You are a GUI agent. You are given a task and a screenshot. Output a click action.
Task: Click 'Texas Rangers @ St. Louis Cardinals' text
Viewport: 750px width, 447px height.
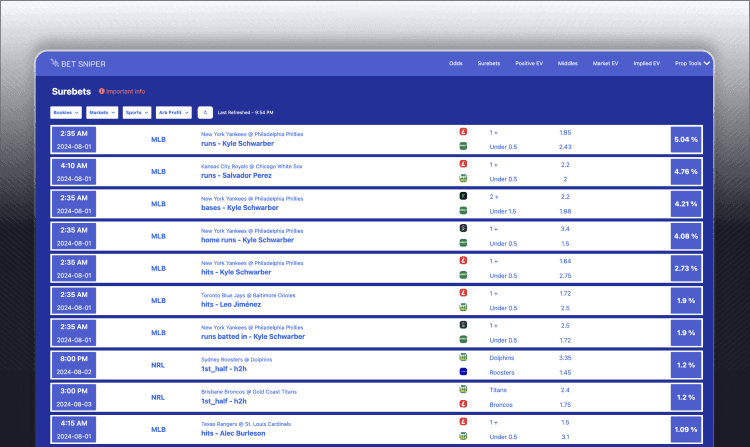point(246,424)
